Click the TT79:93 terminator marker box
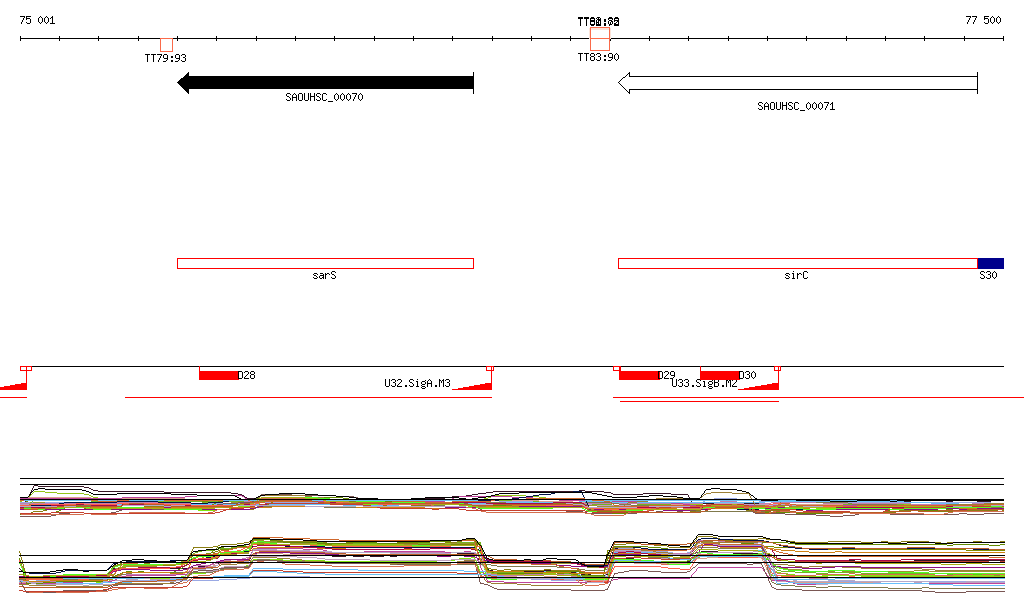The height and width of the screenshot is (611, 1024). (x=167, y=45)
